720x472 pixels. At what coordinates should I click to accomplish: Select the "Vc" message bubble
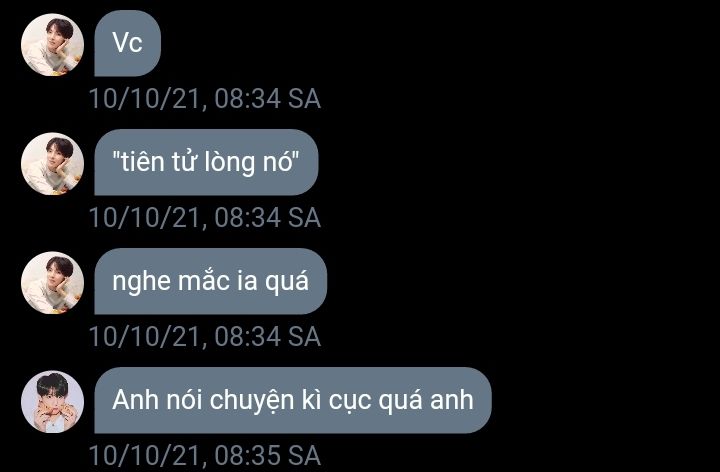point(128,43)
